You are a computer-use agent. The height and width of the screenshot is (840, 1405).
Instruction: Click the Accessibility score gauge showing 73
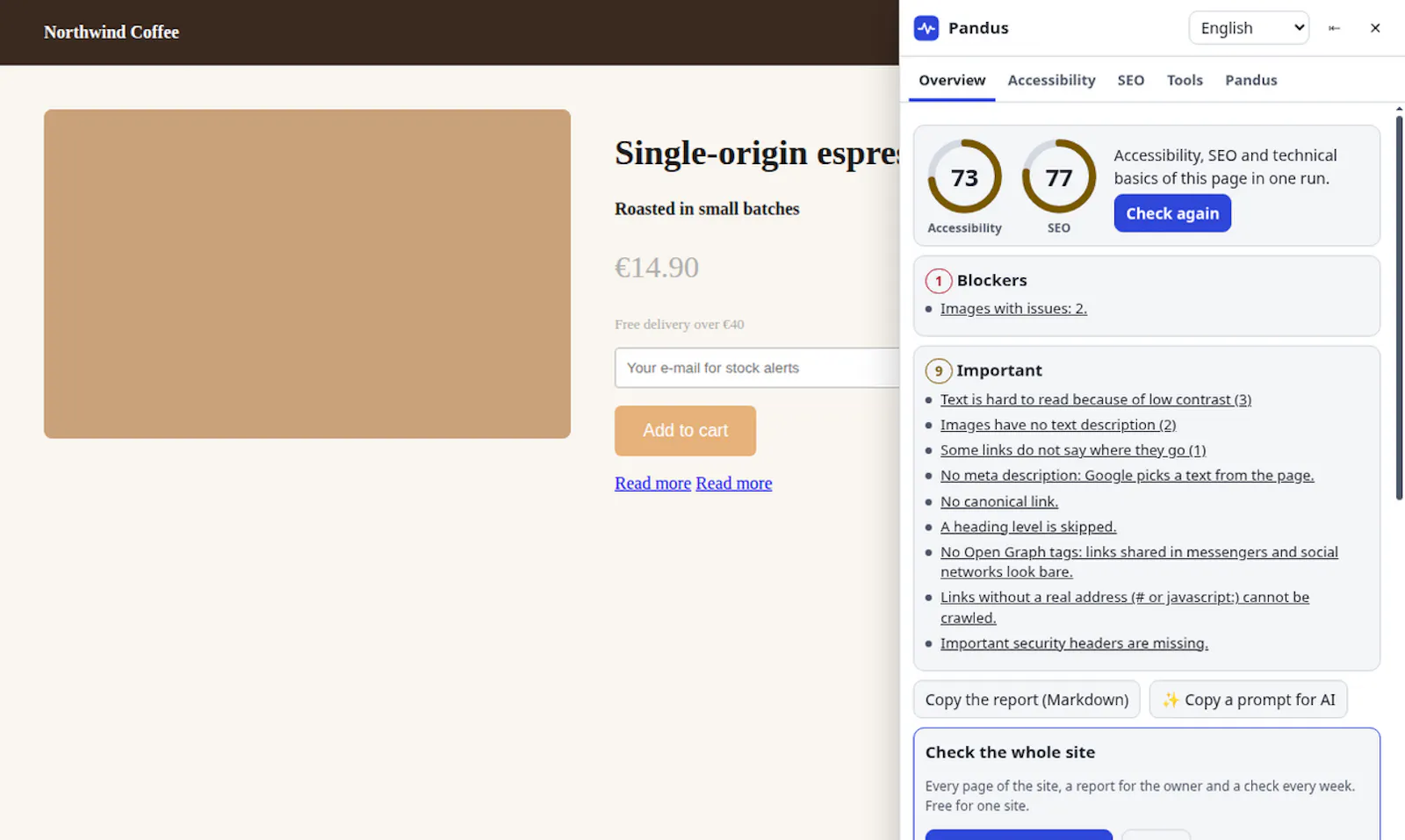[964, 176]
